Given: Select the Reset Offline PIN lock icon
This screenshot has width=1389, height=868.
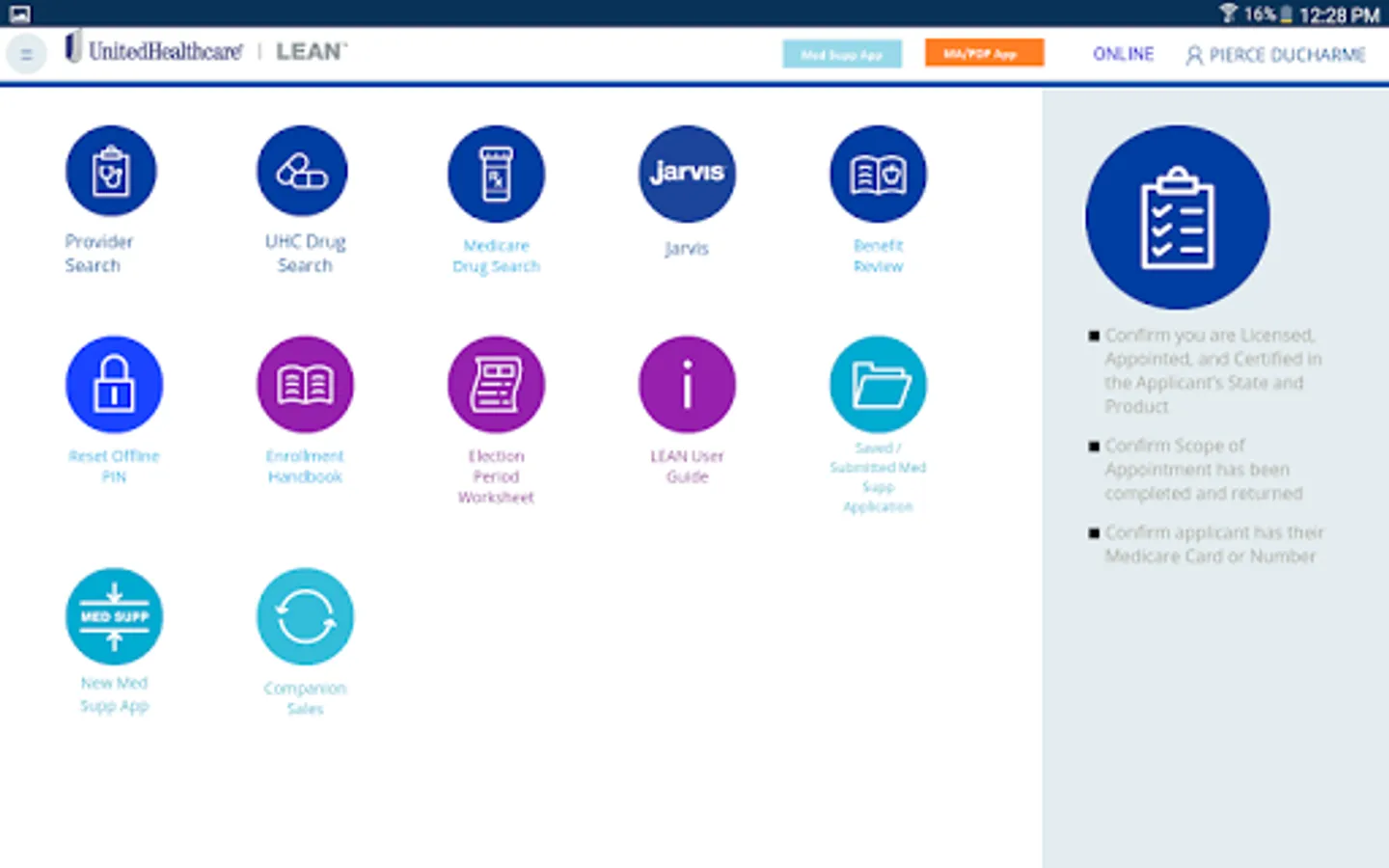Looking at the screenshot, I should (114, 384).
